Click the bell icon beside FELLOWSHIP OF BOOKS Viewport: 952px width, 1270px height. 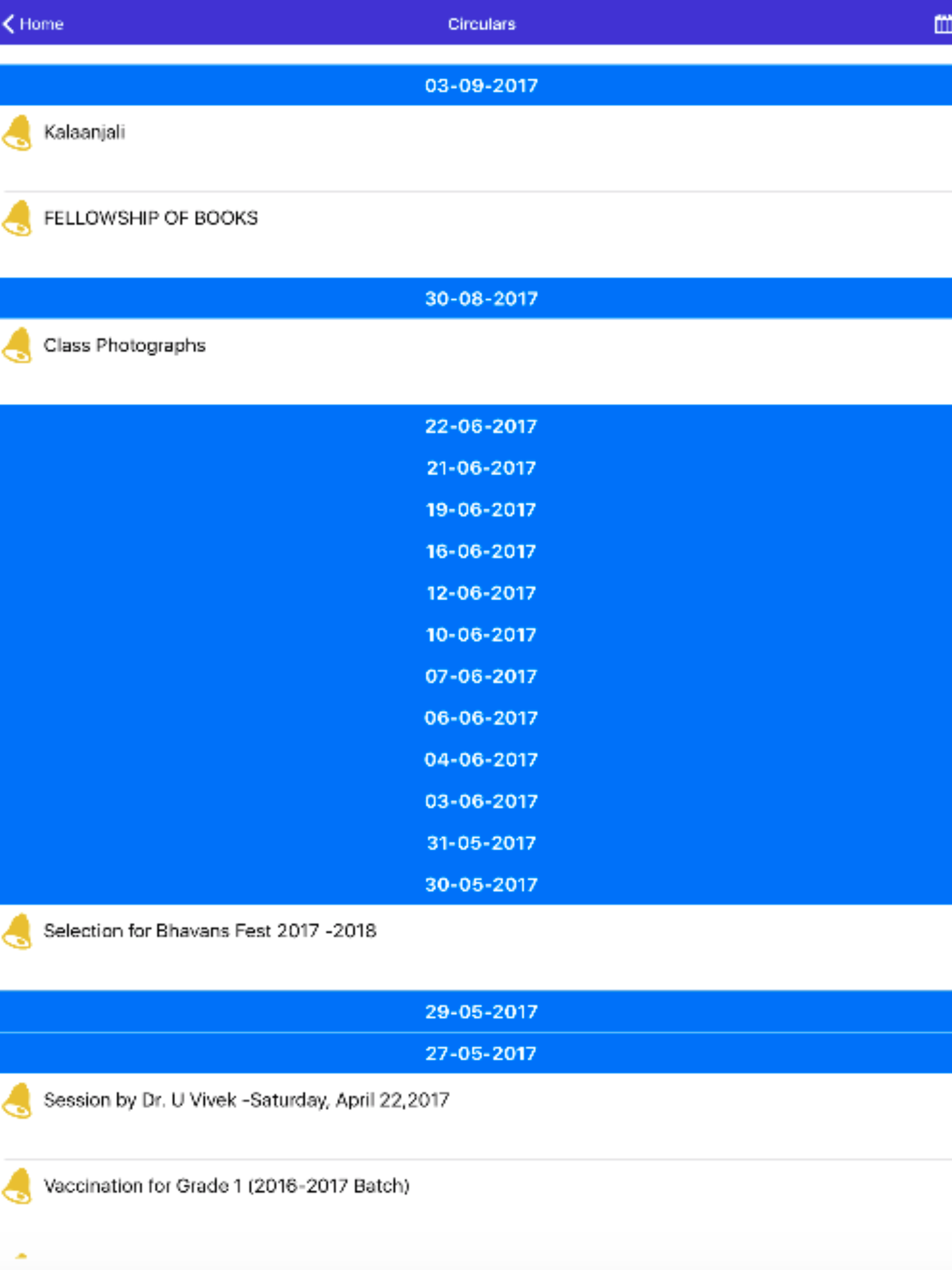tap(17, 218)
